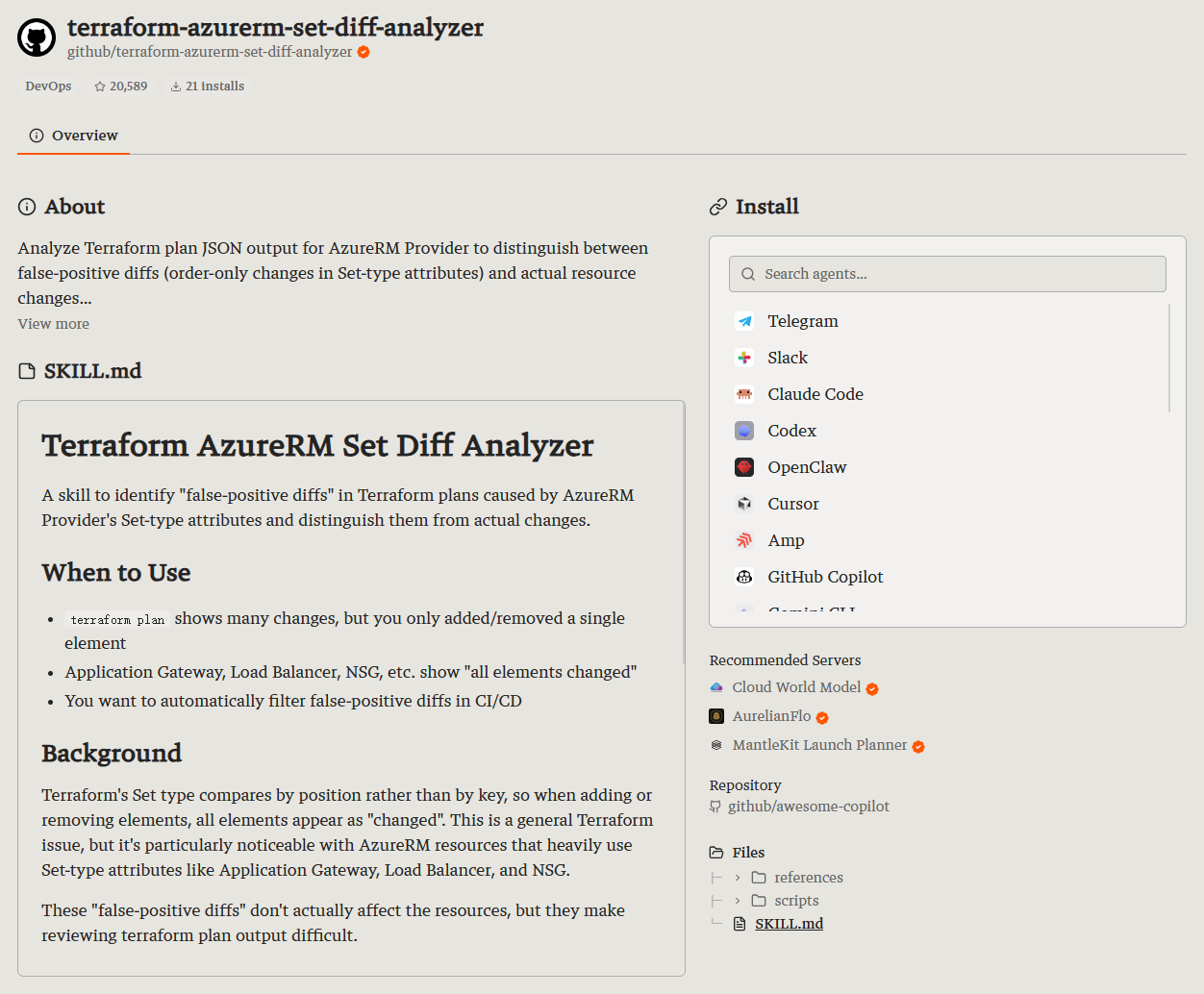
Task: Click the Cursor agent icon
Action: click(744, 504)
